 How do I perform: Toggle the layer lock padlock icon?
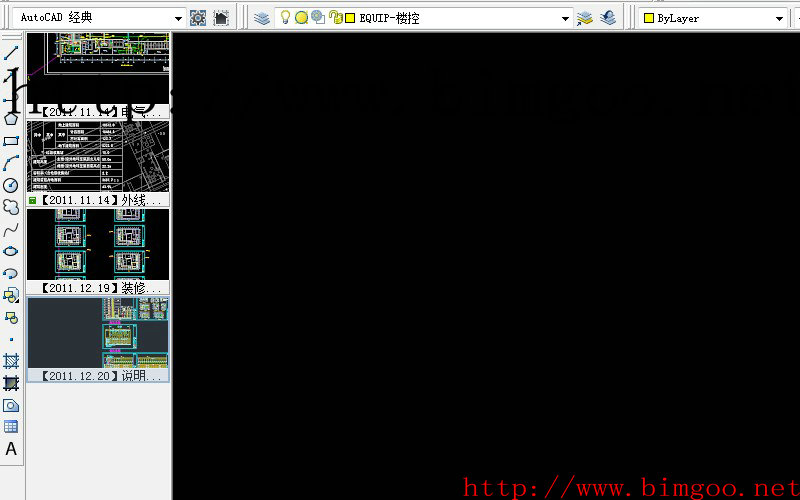pos(335,18)
